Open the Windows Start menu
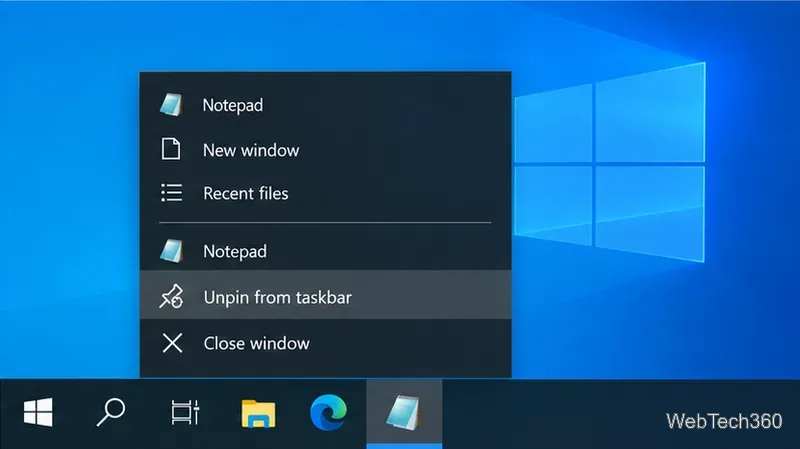 (38, 412)
